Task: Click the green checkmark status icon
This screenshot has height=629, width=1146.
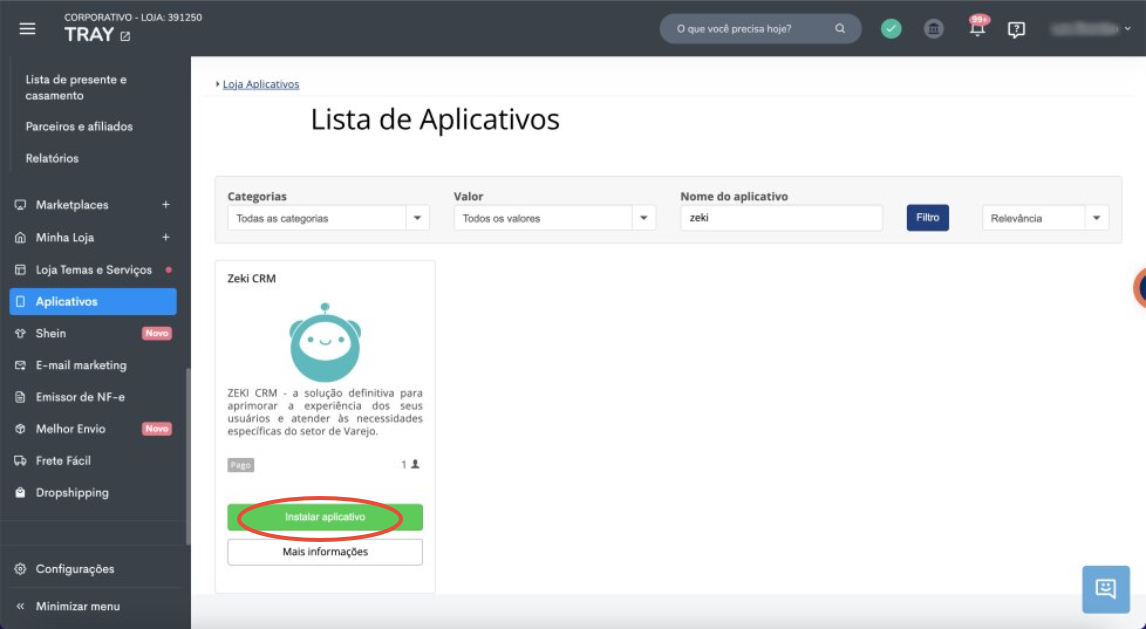Action: (891, 28)
